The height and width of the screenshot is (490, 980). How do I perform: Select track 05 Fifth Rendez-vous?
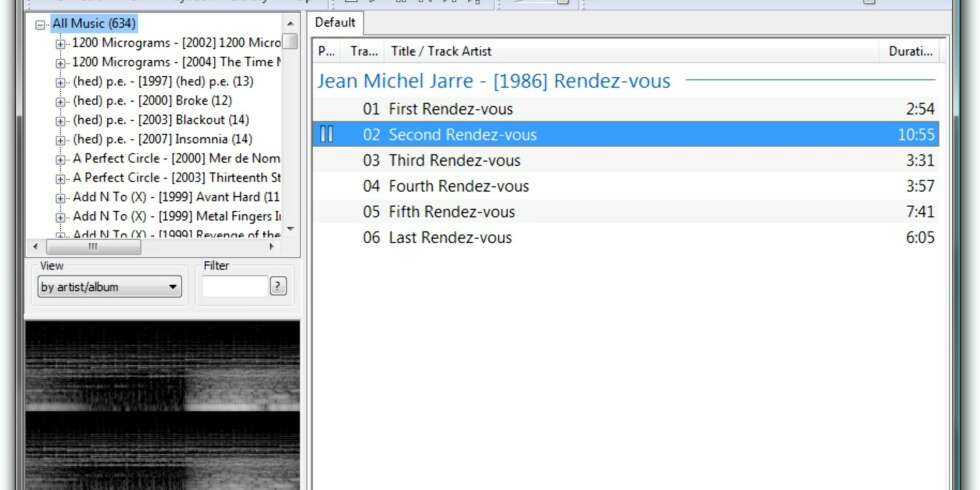[x=626, y=212]
